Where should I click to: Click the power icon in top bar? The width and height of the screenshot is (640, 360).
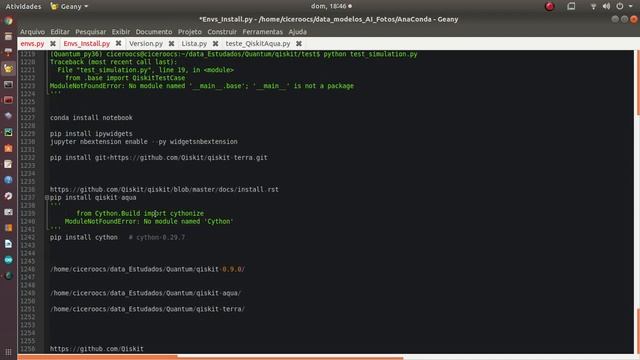[x=620, y=6]
